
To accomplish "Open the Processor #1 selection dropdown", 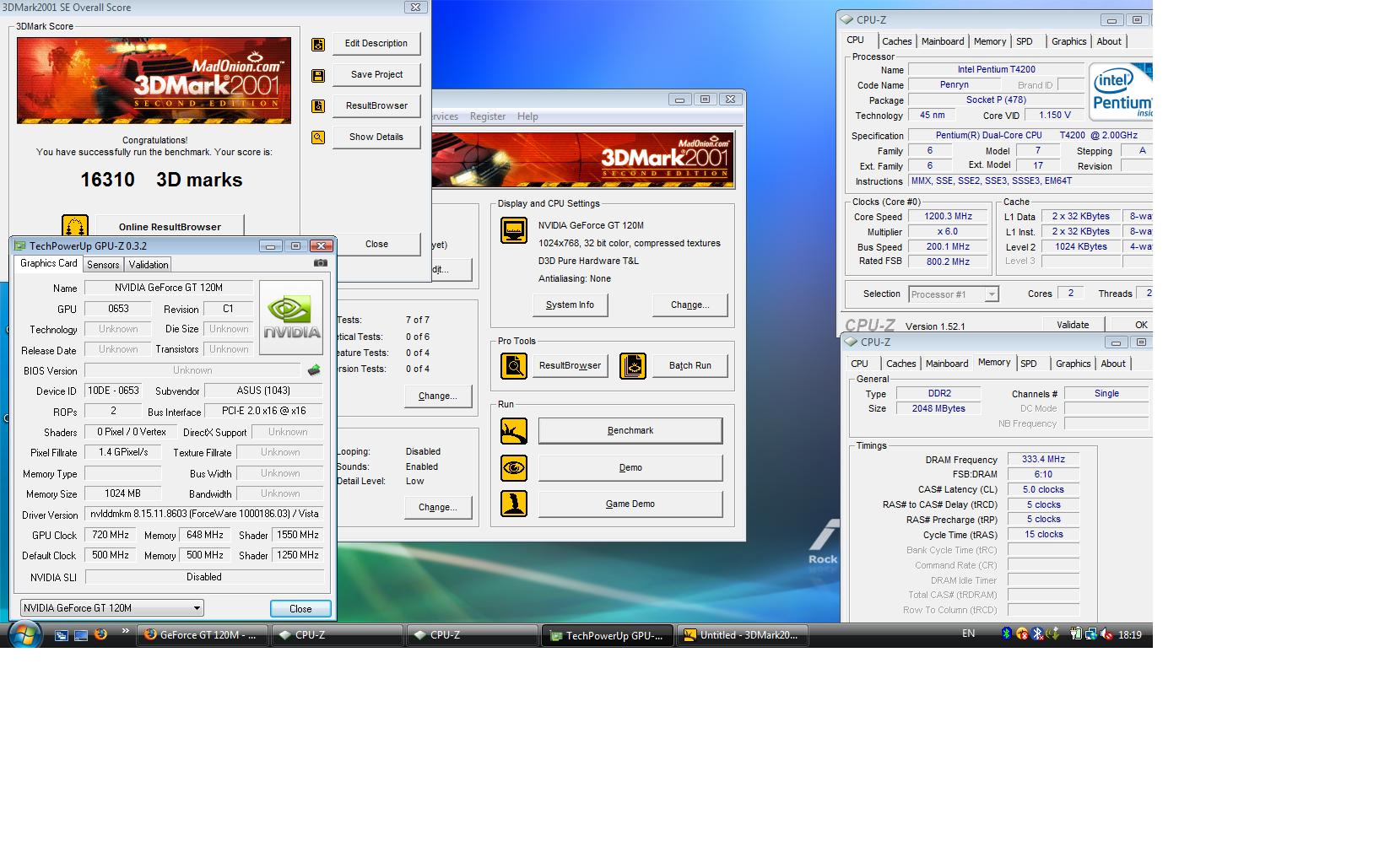I will pyautogui.click(x=954, y=294).
